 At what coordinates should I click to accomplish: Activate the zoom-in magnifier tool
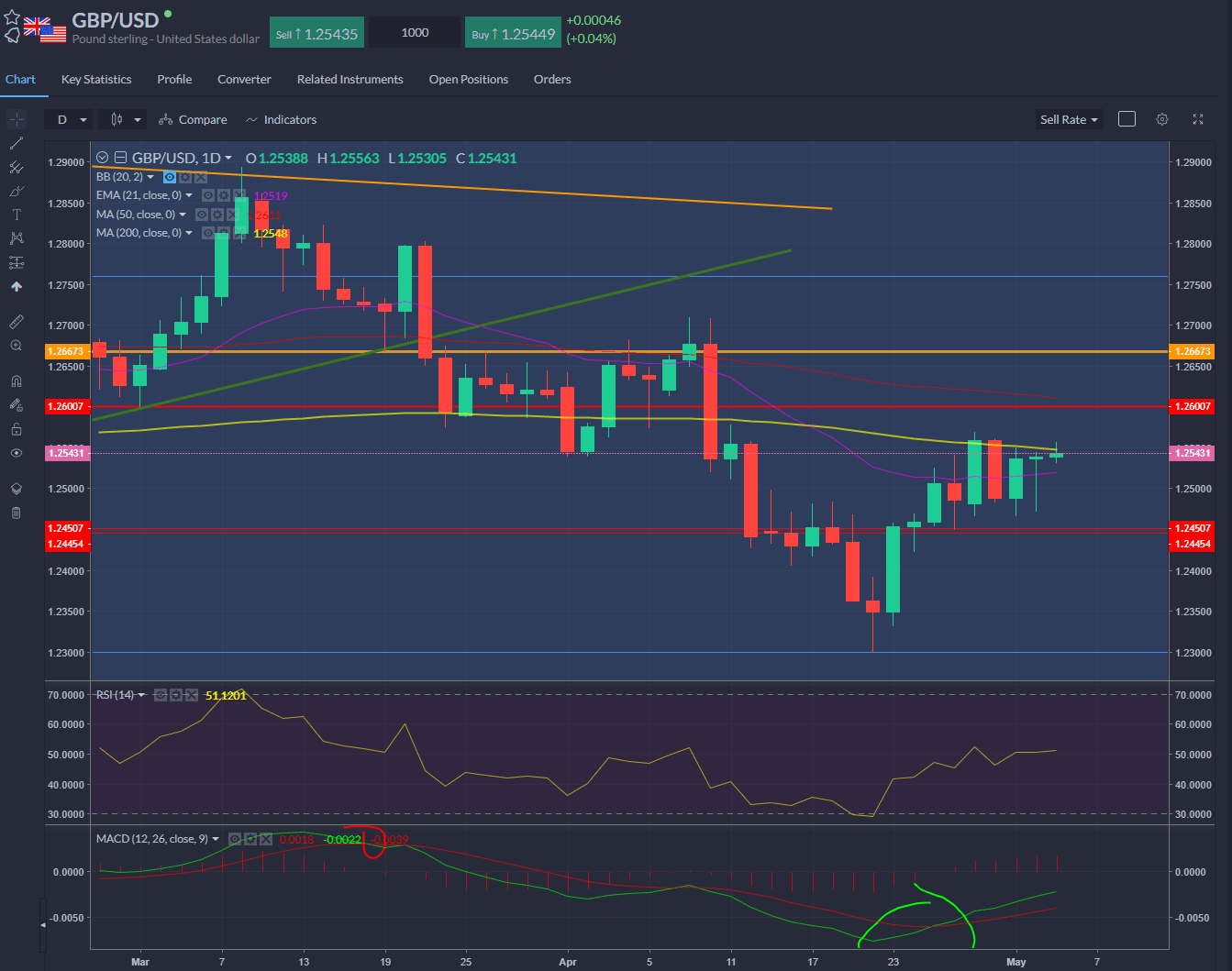click(x=17, y=346)
